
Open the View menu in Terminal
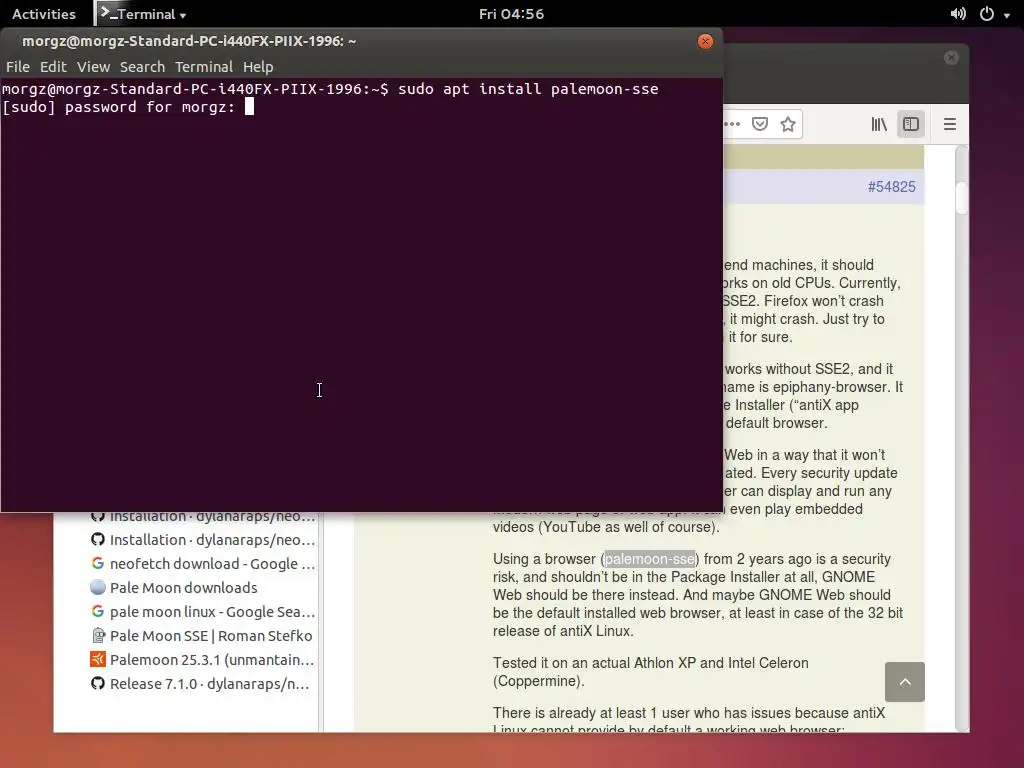tap(93, 67)
